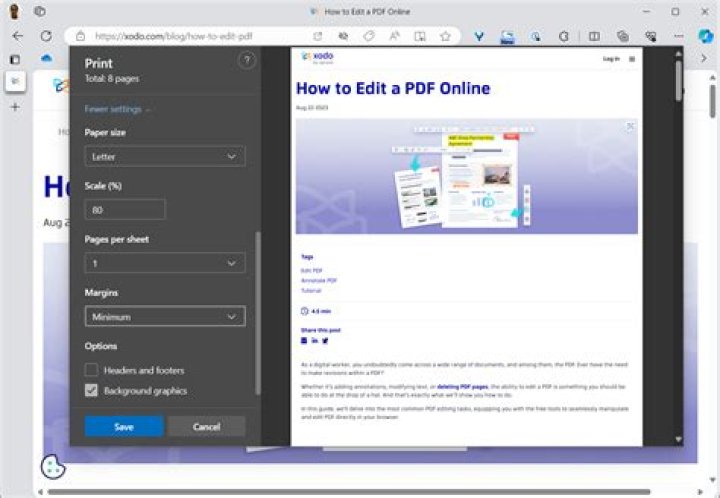Open the Paper size Letter dropdown
720x498 pixels.
165,157
